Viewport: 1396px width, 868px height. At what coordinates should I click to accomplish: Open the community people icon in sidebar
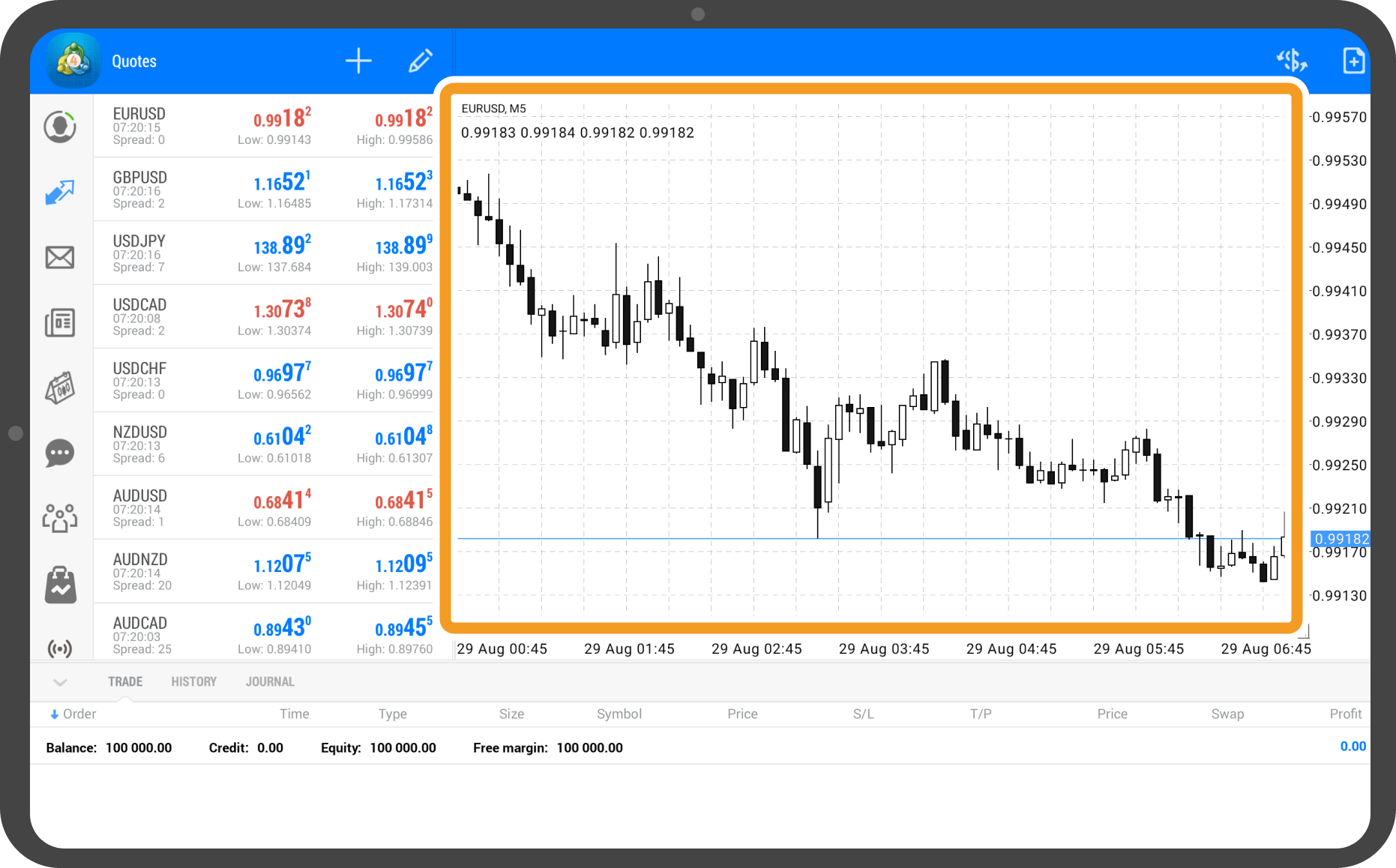[60, 518]
